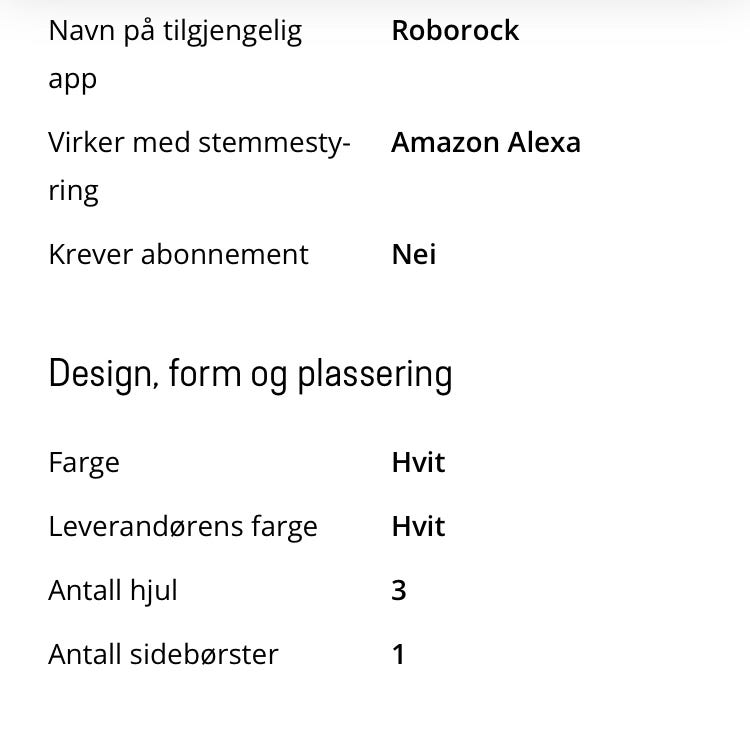
Task: Select the 'Hvit' value beside Leverandørens farge
Action: [419, 526]
